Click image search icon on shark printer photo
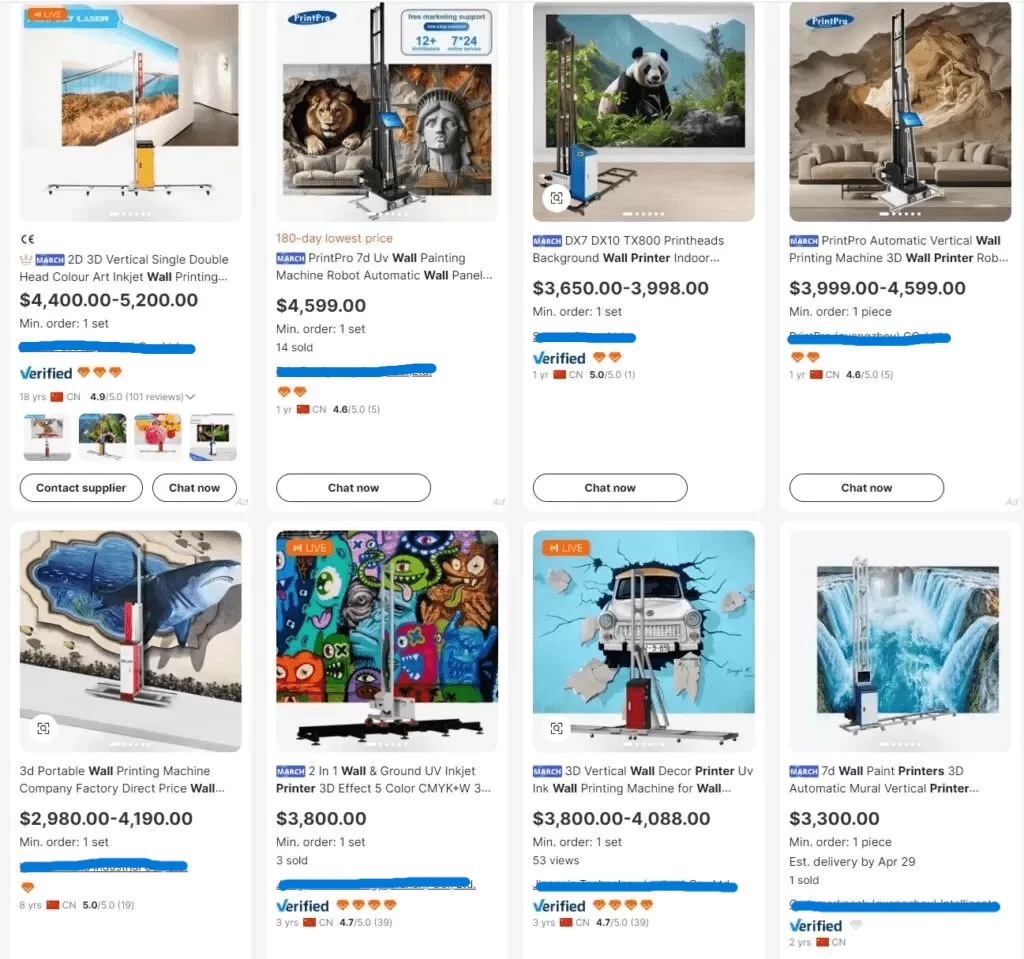Viewport: 1024px width, 959px height. coord(43,728)
